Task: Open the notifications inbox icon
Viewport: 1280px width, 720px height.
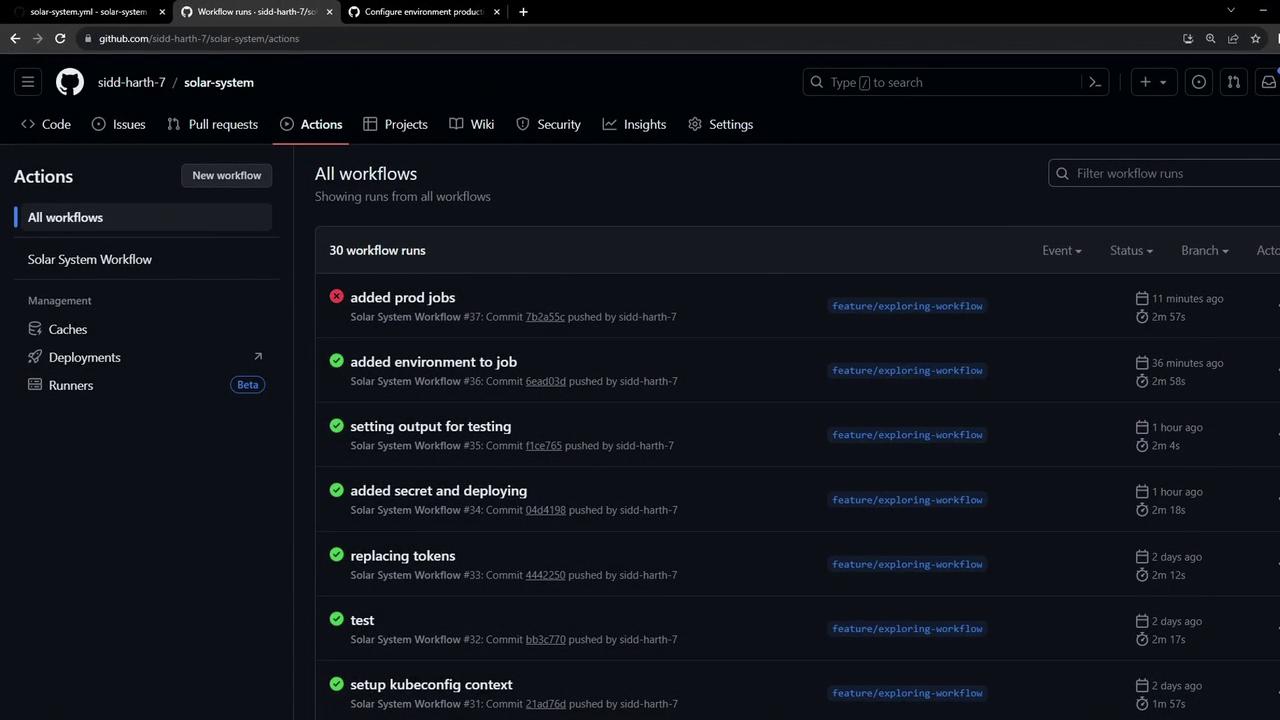Action: tap(1268, 82)
